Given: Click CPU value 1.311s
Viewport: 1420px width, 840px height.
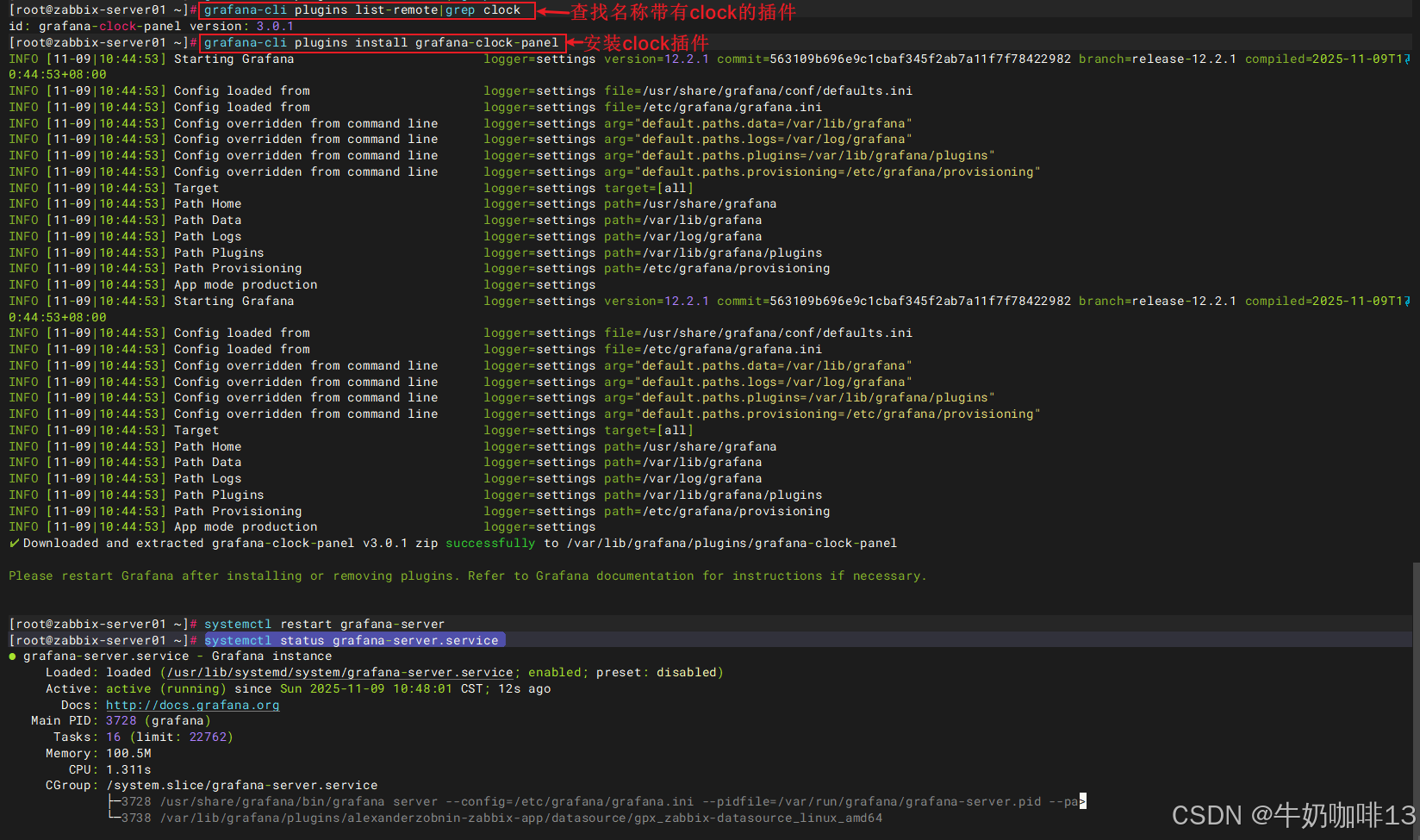Looking at the screenshot, I should point(128,769).
